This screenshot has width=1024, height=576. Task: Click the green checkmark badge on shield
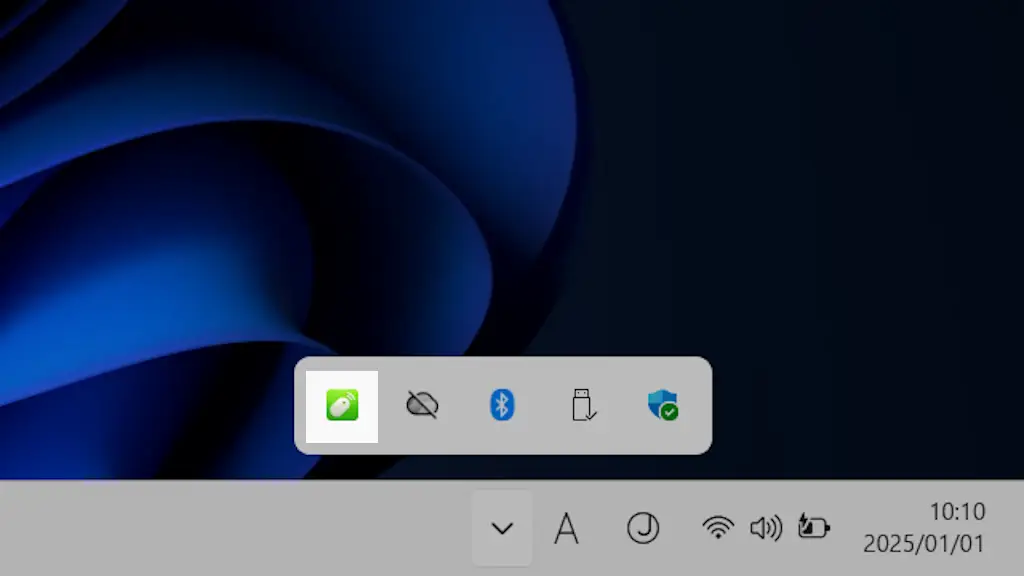point(670,412)
